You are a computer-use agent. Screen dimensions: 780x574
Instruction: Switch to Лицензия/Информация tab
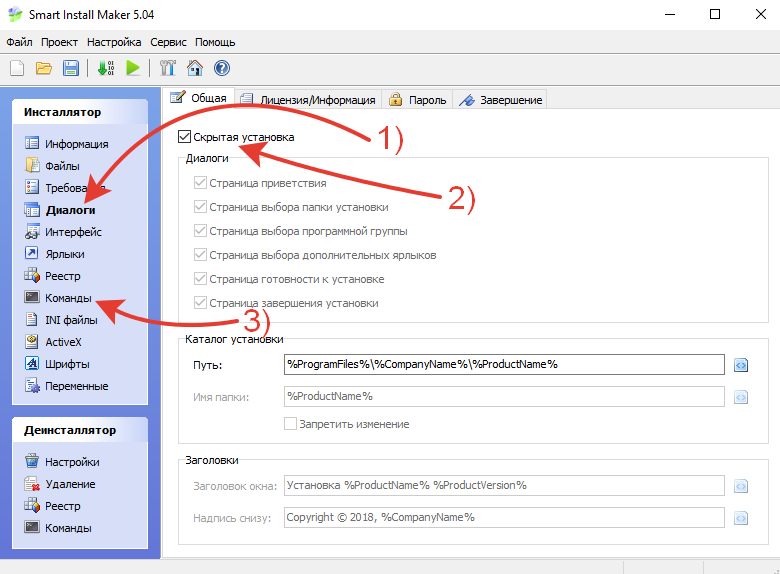click(308, 99)
